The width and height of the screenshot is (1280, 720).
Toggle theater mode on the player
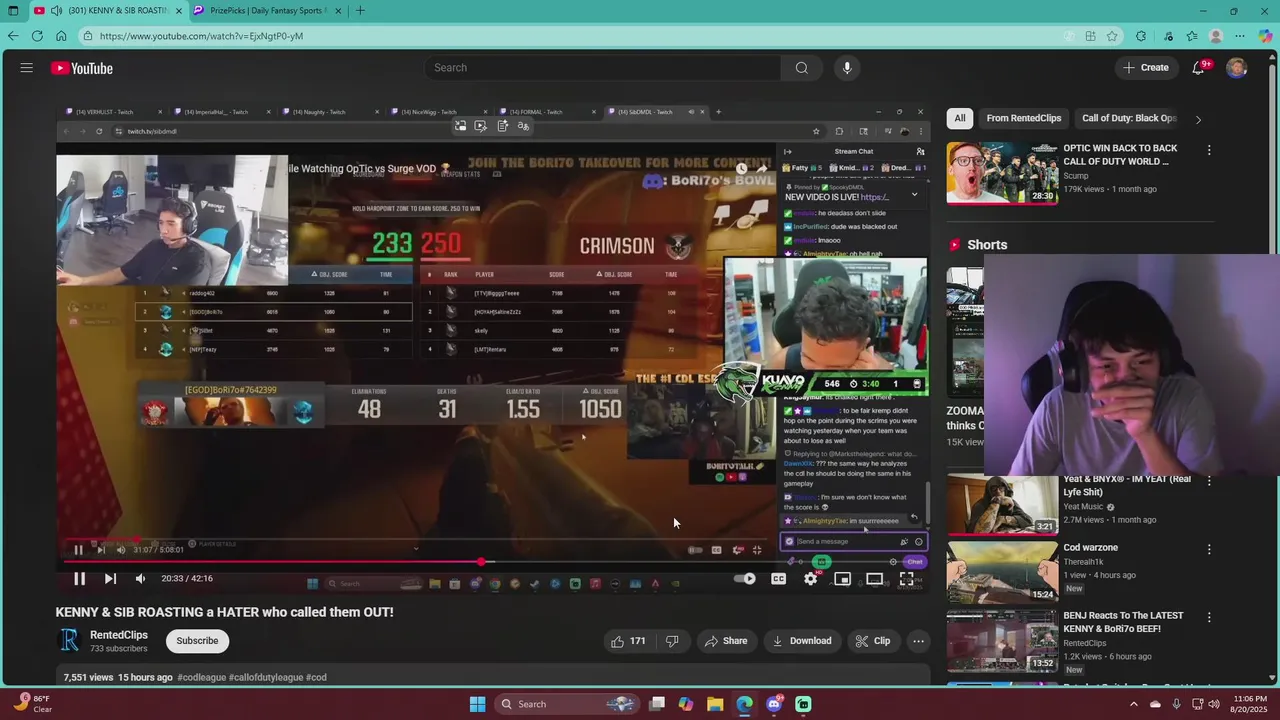[875, 578]
